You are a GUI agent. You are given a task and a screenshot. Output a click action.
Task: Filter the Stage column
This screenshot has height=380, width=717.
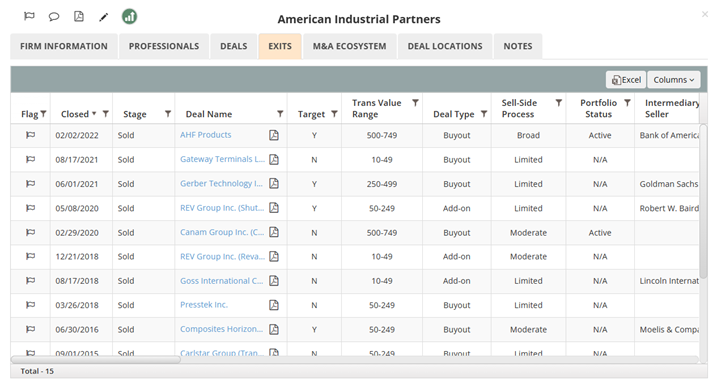pyautogui.click(x=168, y=114)
